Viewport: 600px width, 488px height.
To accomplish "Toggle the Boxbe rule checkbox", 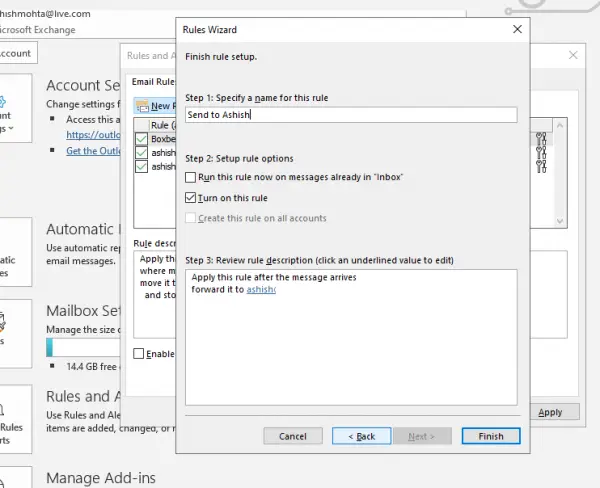I will point(141,139).
